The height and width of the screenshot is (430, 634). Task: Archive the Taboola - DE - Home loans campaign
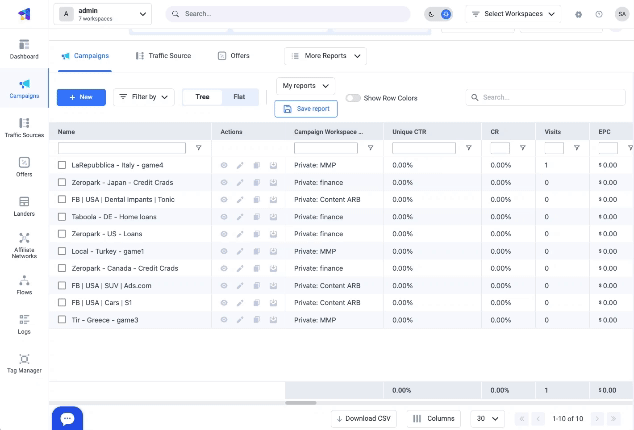pos(273,217)
